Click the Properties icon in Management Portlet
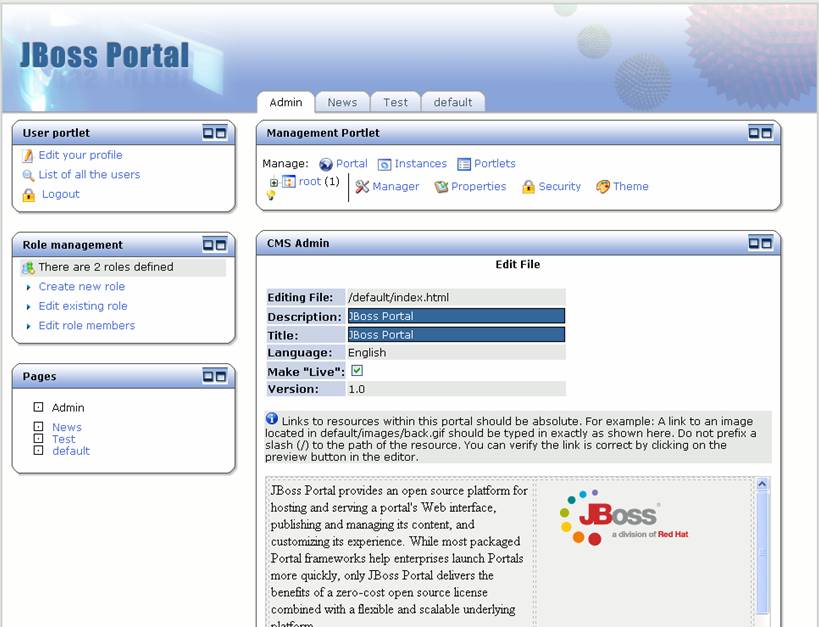The height and width of the screenshot is (627, 819). point(441,187)
